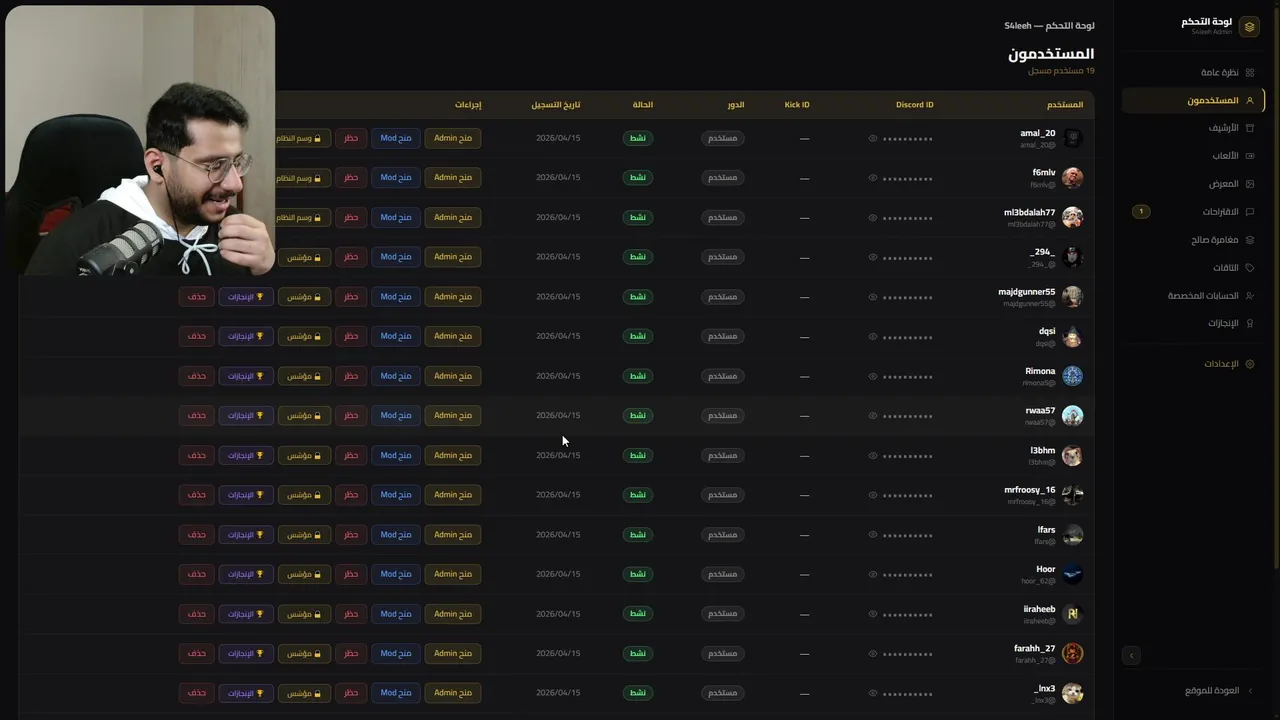Click the avatar thumbnail of ml3bdalah77

1072,217
